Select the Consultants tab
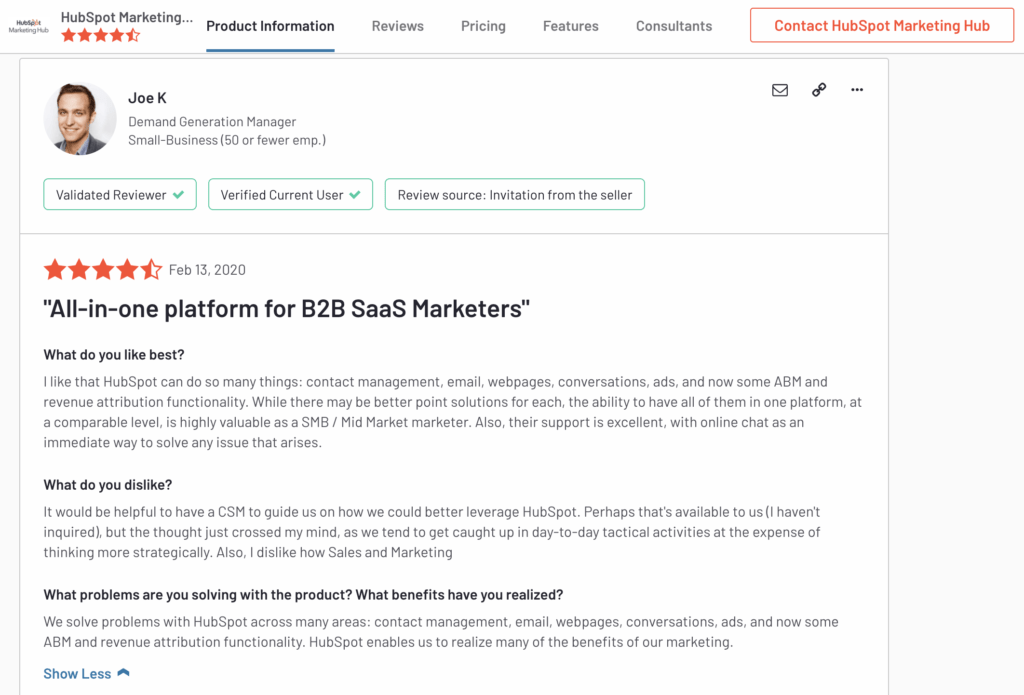The width and height of the screenshot is (1024, 695). tap(674, 26)
